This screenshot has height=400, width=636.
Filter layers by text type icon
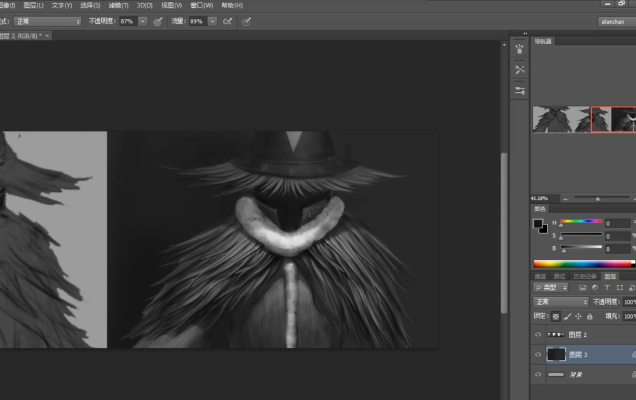tap(606, 288)
